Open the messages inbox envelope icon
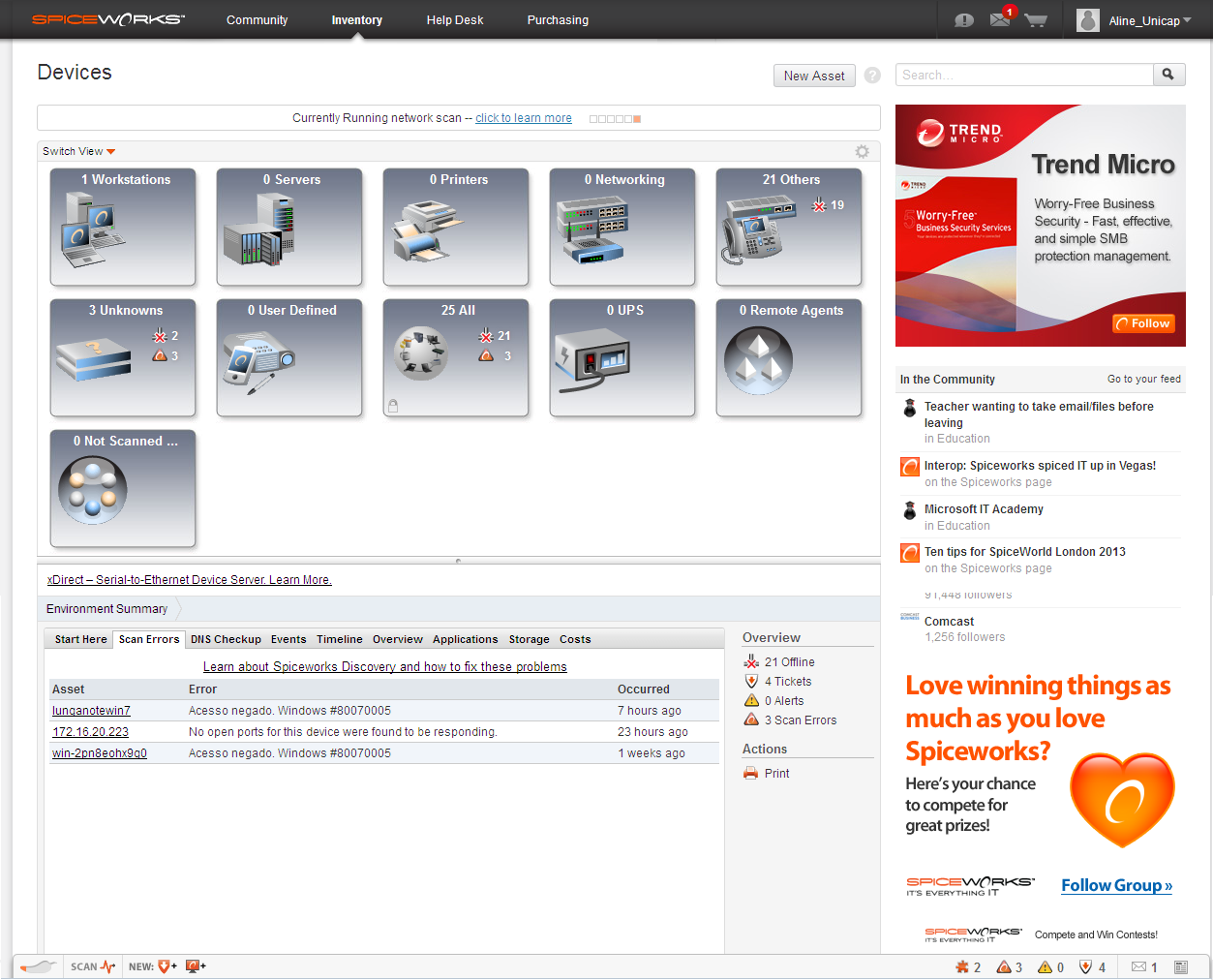 point(1000,19)
